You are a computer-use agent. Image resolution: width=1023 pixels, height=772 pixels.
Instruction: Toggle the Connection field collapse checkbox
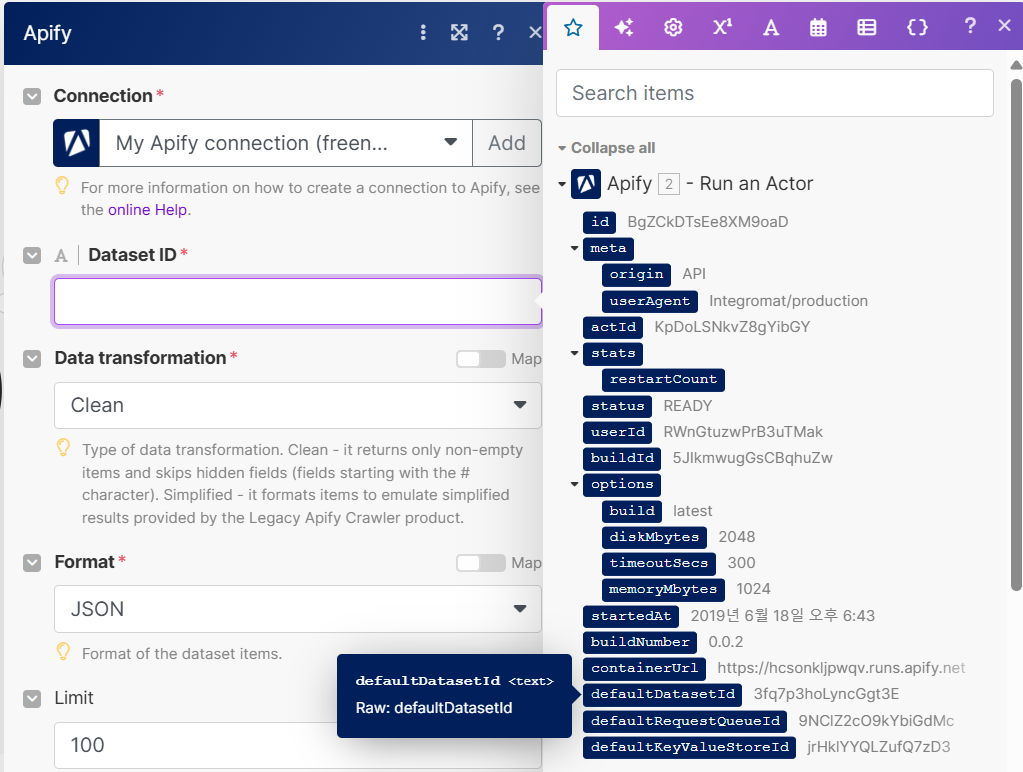32,97
